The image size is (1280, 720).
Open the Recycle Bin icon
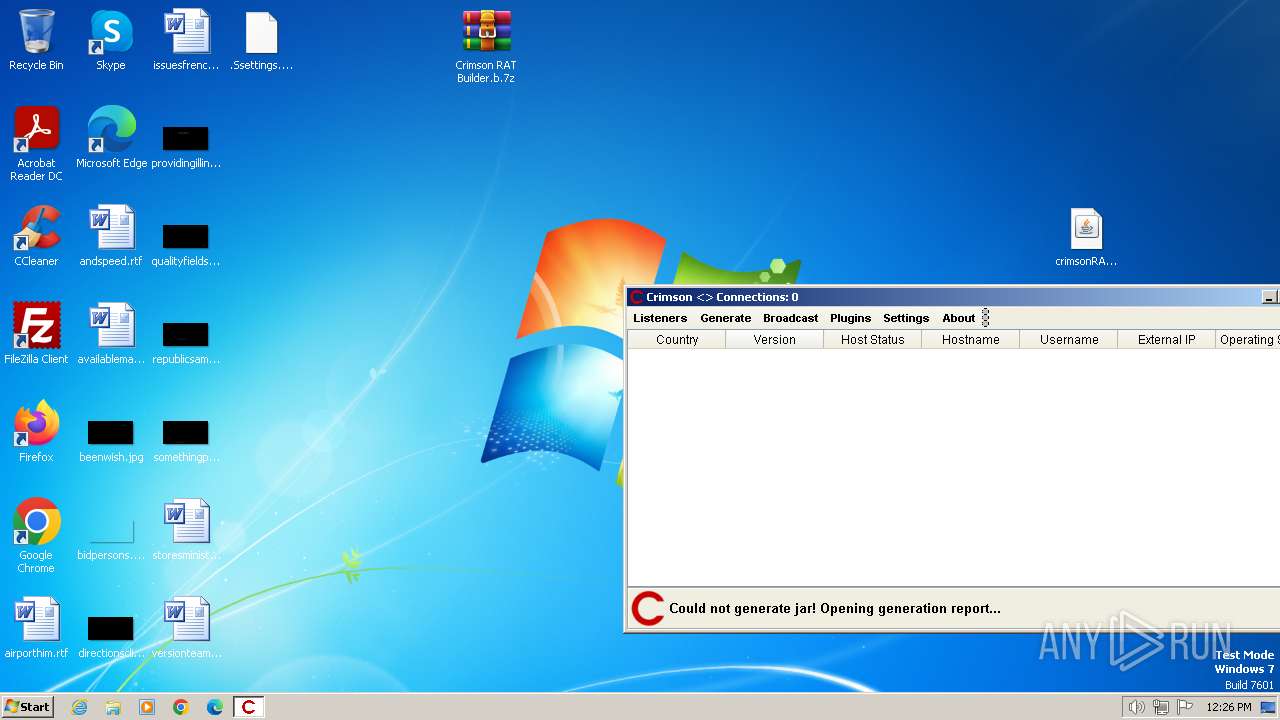pyautogui.click(x=36, y=40)
